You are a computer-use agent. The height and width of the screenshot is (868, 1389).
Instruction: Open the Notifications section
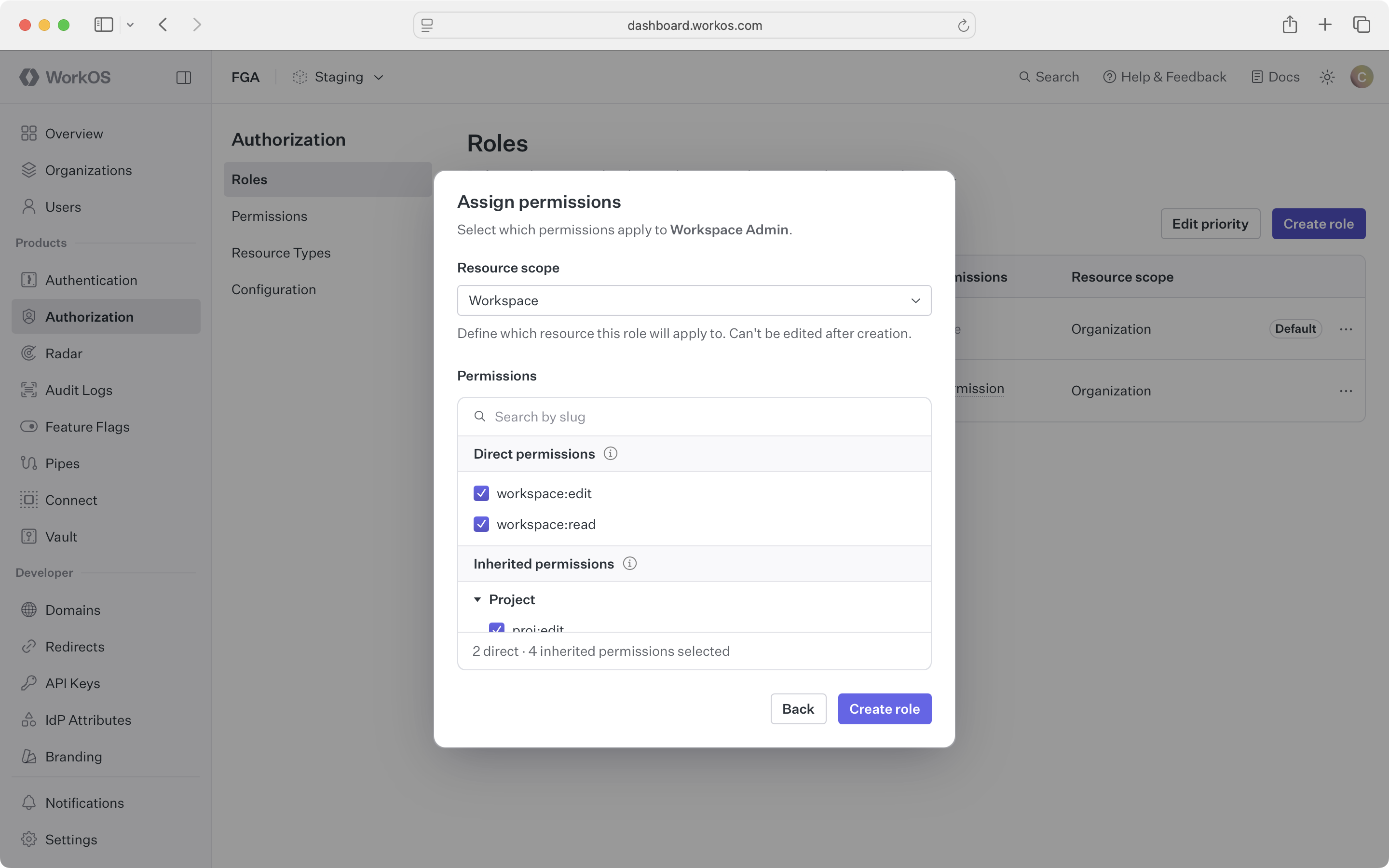[x=84, y=802]
